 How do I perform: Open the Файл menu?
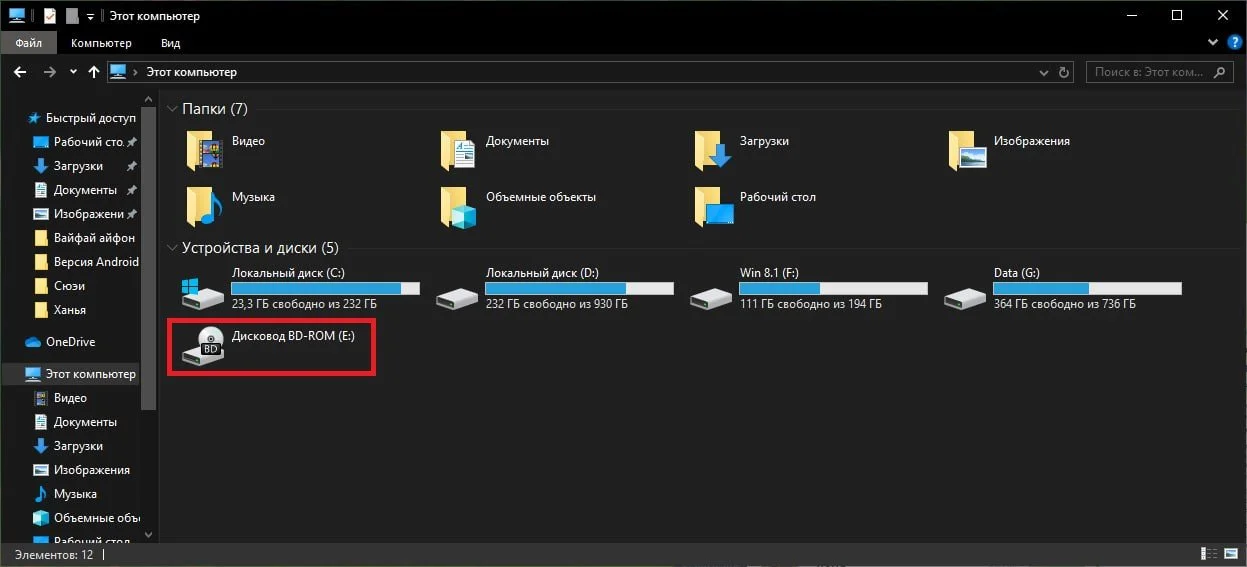[x=28, y=43]
